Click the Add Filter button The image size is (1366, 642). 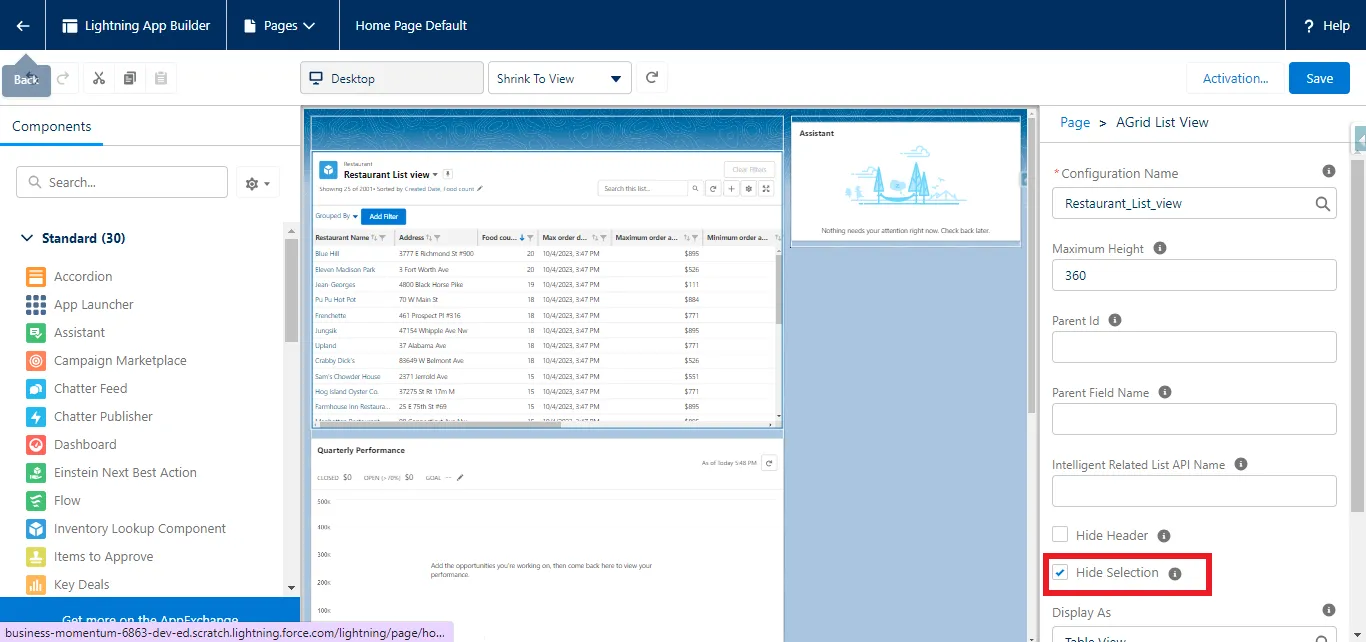383,216
